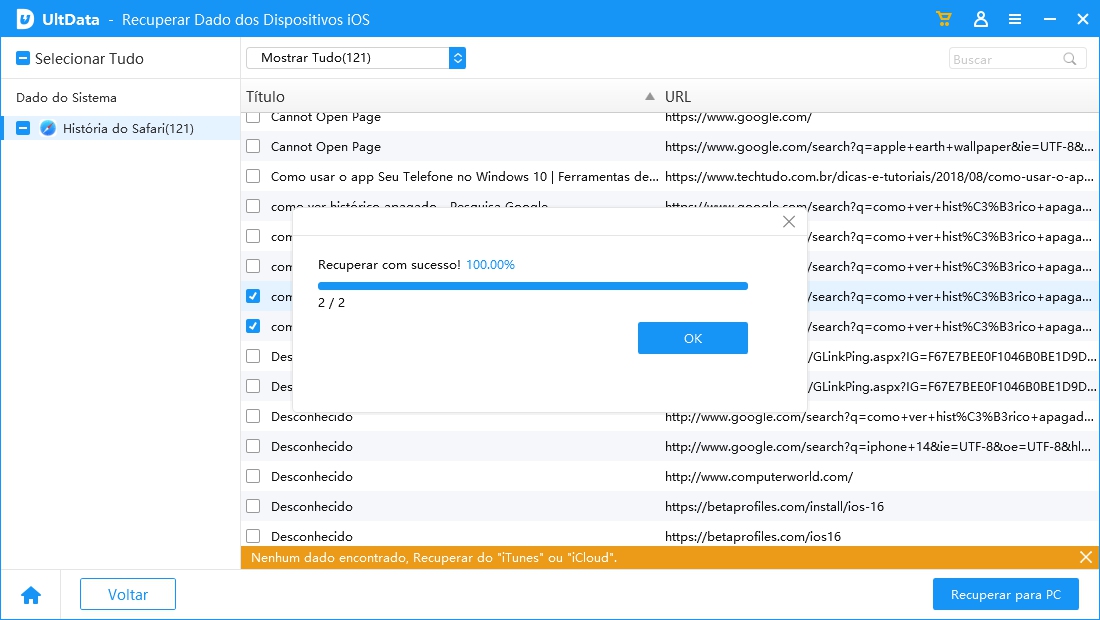Click the URL column header
The height and width of the screenshot is (620, 1100).
[678, 97]
